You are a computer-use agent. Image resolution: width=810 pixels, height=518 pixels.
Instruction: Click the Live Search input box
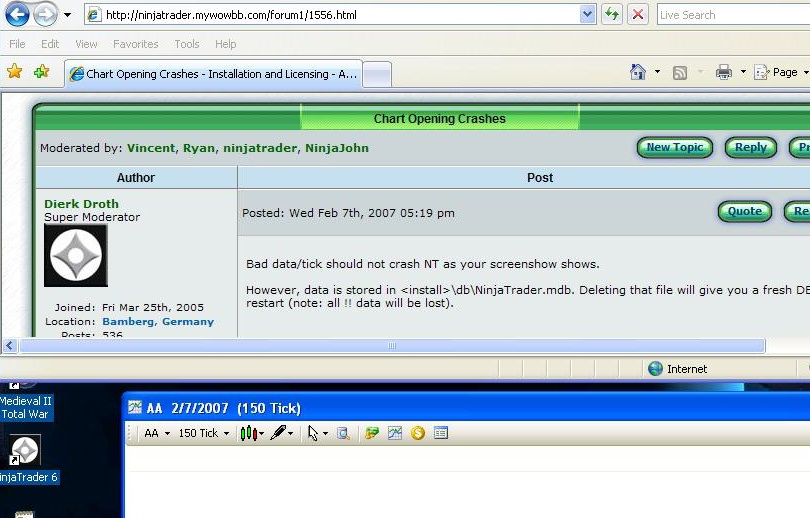click(x=734, y=15)
